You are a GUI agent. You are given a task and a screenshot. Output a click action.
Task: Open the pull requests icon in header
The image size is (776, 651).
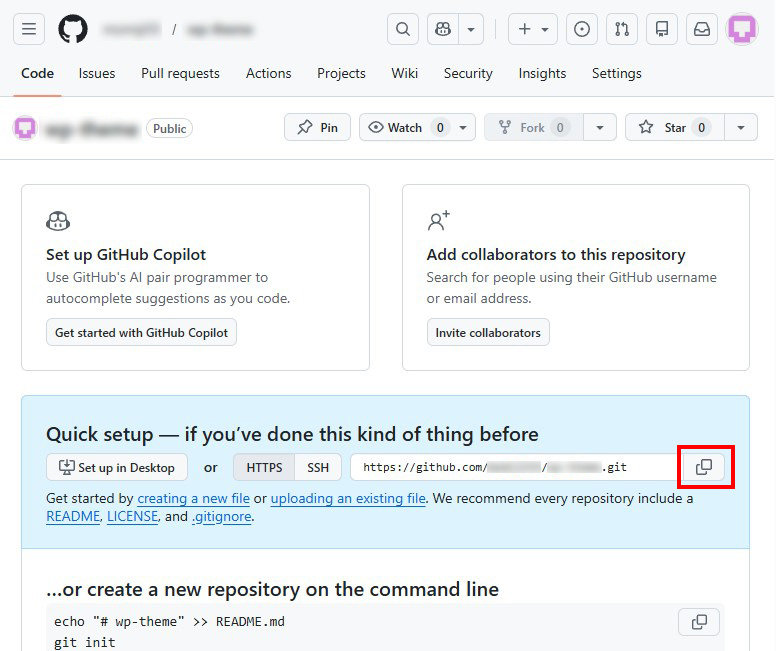point(622,29)
